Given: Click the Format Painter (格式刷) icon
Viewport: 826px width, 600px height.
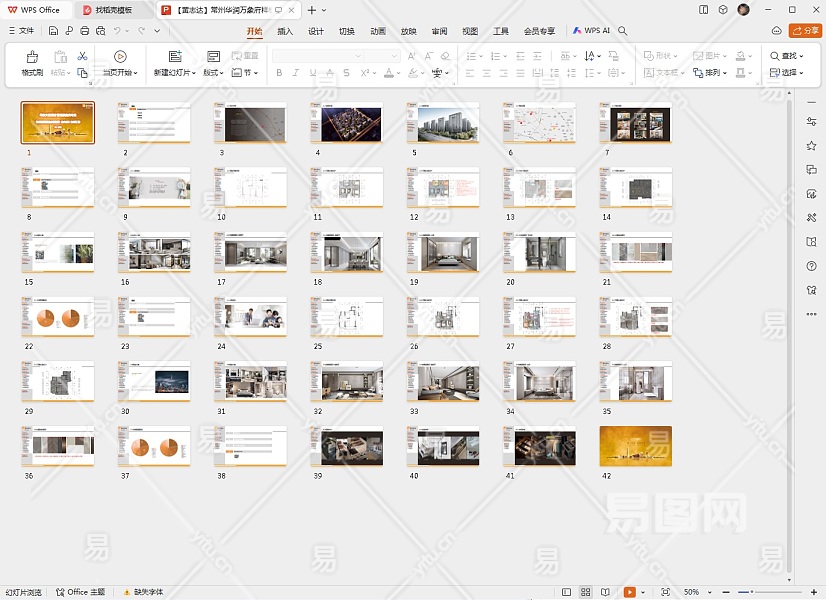Looking at the screenshot, I should (x=32, y=58).
